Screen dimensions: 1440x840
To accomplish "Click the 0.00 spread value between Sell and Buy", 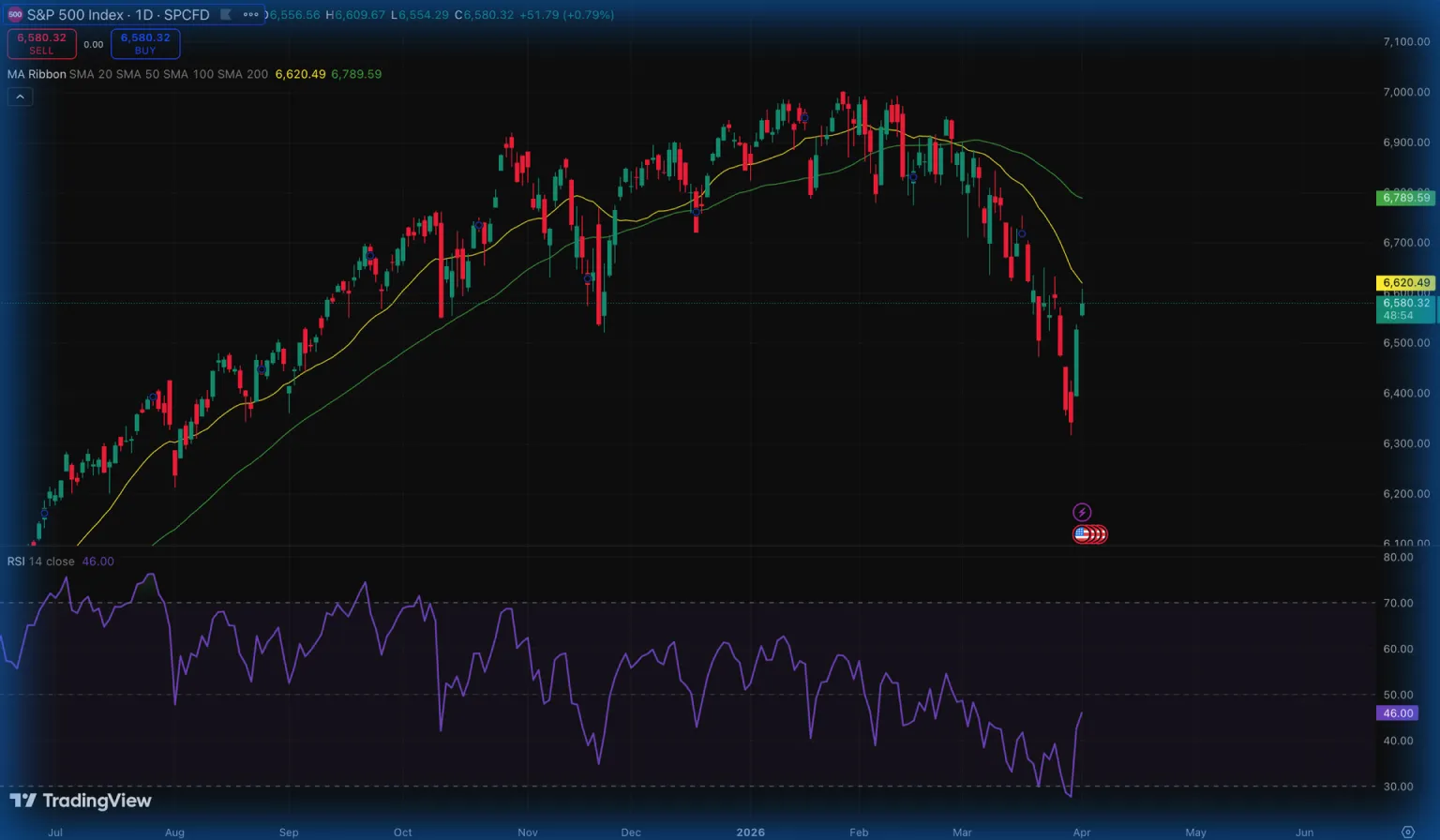I will [x=94, y=44].
